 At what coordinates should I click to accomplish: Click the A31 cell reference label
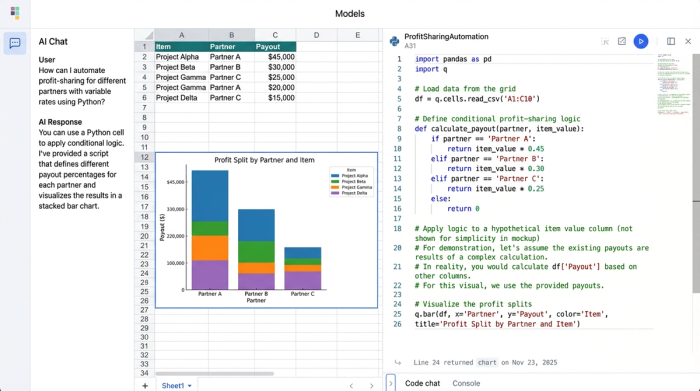coord(410,46)
